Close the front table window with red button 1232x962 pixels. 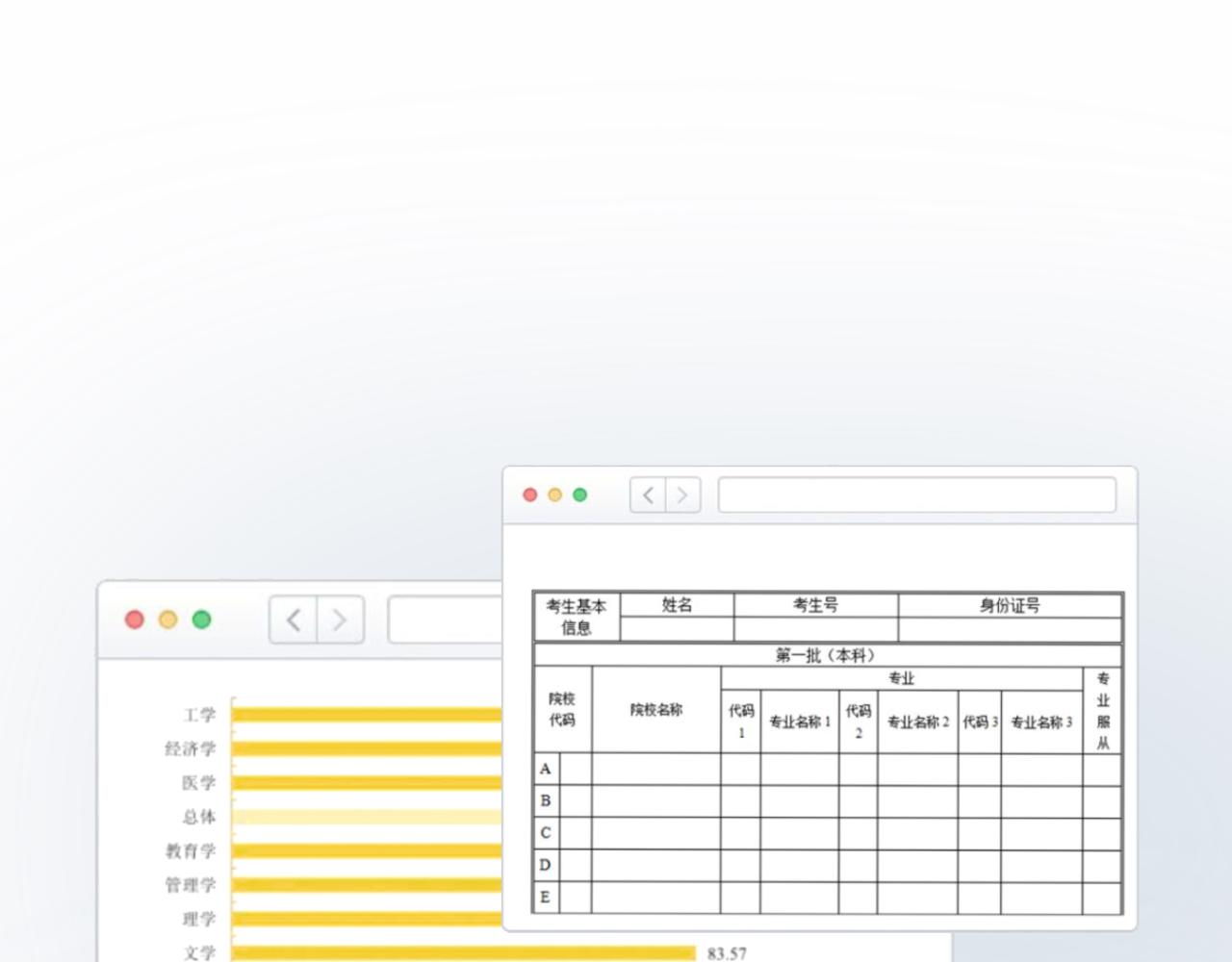[530, 494]
